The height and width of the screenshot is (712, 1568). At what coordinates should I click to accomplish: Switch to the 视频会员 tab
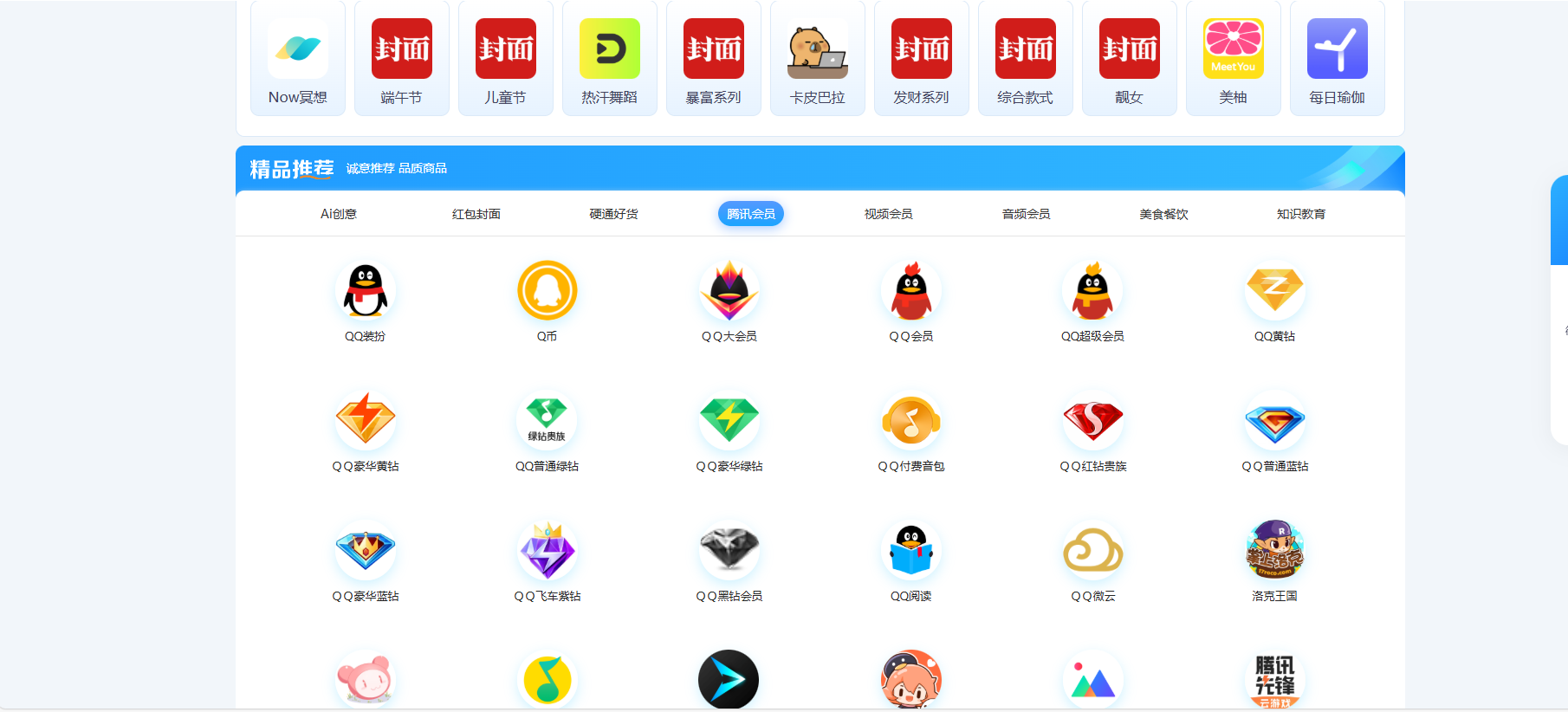(888, 214)
